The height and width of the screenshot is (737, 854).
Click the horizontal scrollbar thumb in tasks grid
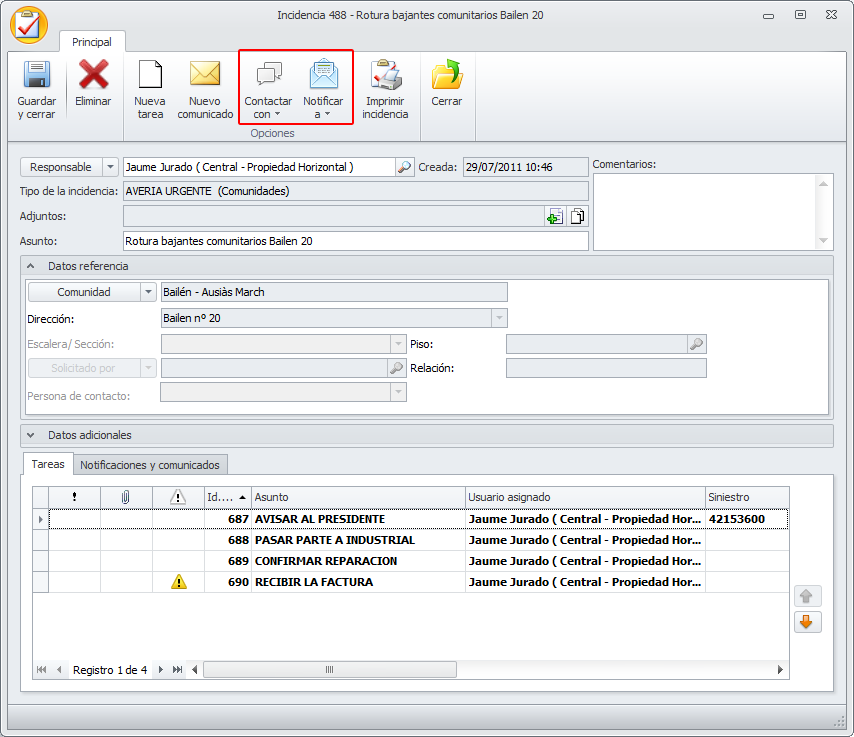tap(330, 669)
